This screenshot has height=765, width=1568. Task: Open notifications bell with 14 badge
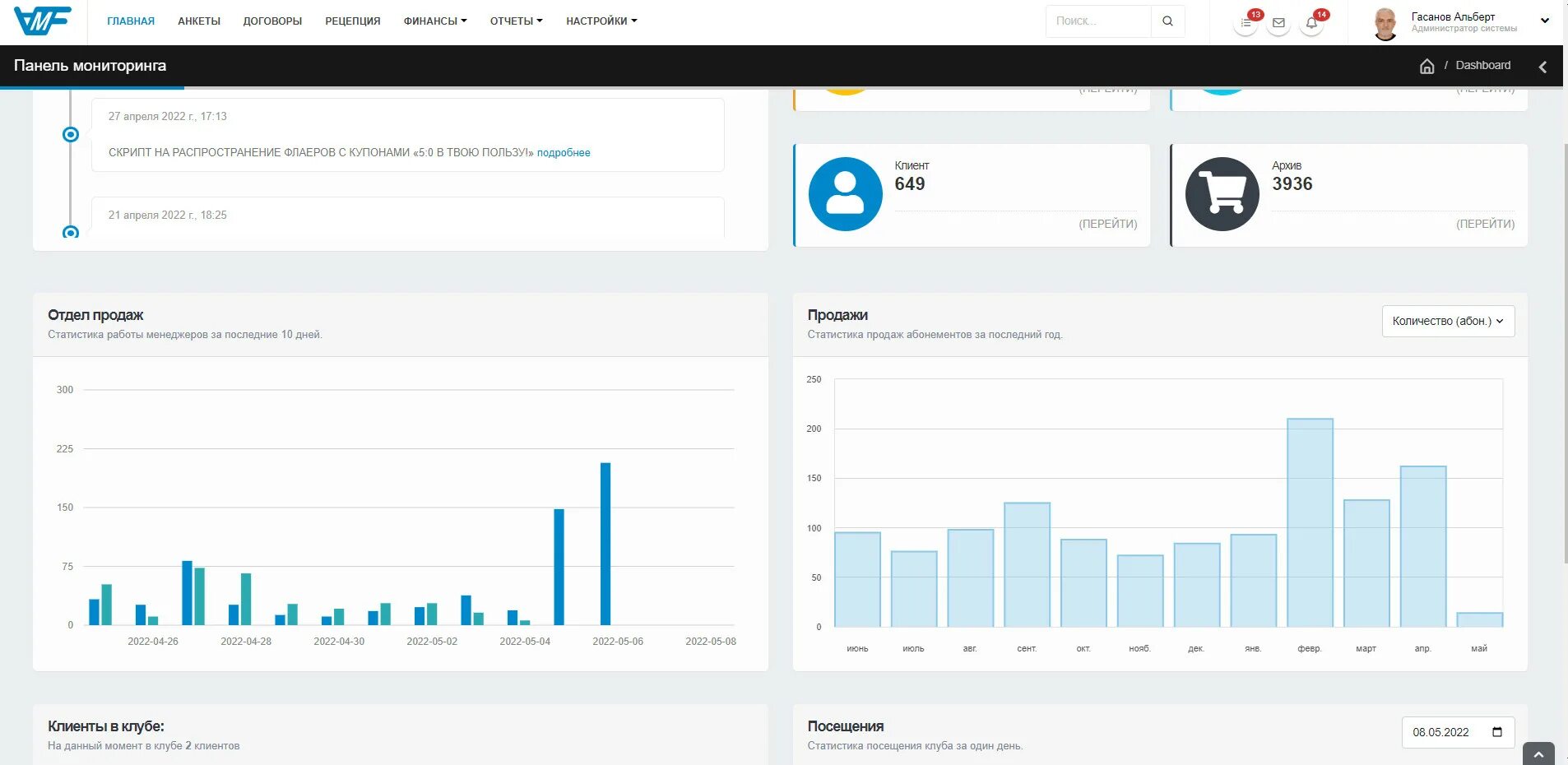click(x=1311, y=23)
